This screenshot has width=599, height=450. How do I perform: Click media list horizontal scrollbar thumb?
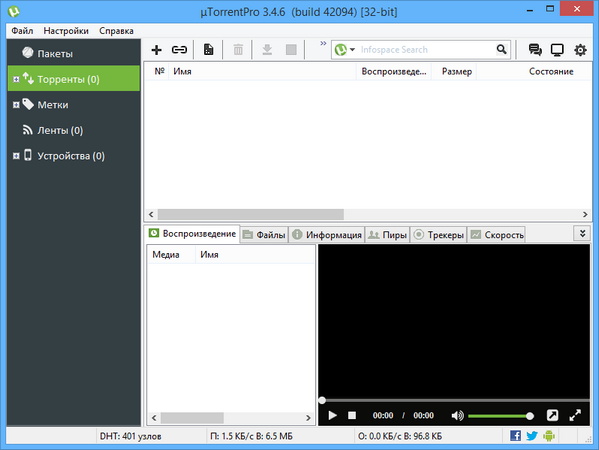(x=192, y=418)
